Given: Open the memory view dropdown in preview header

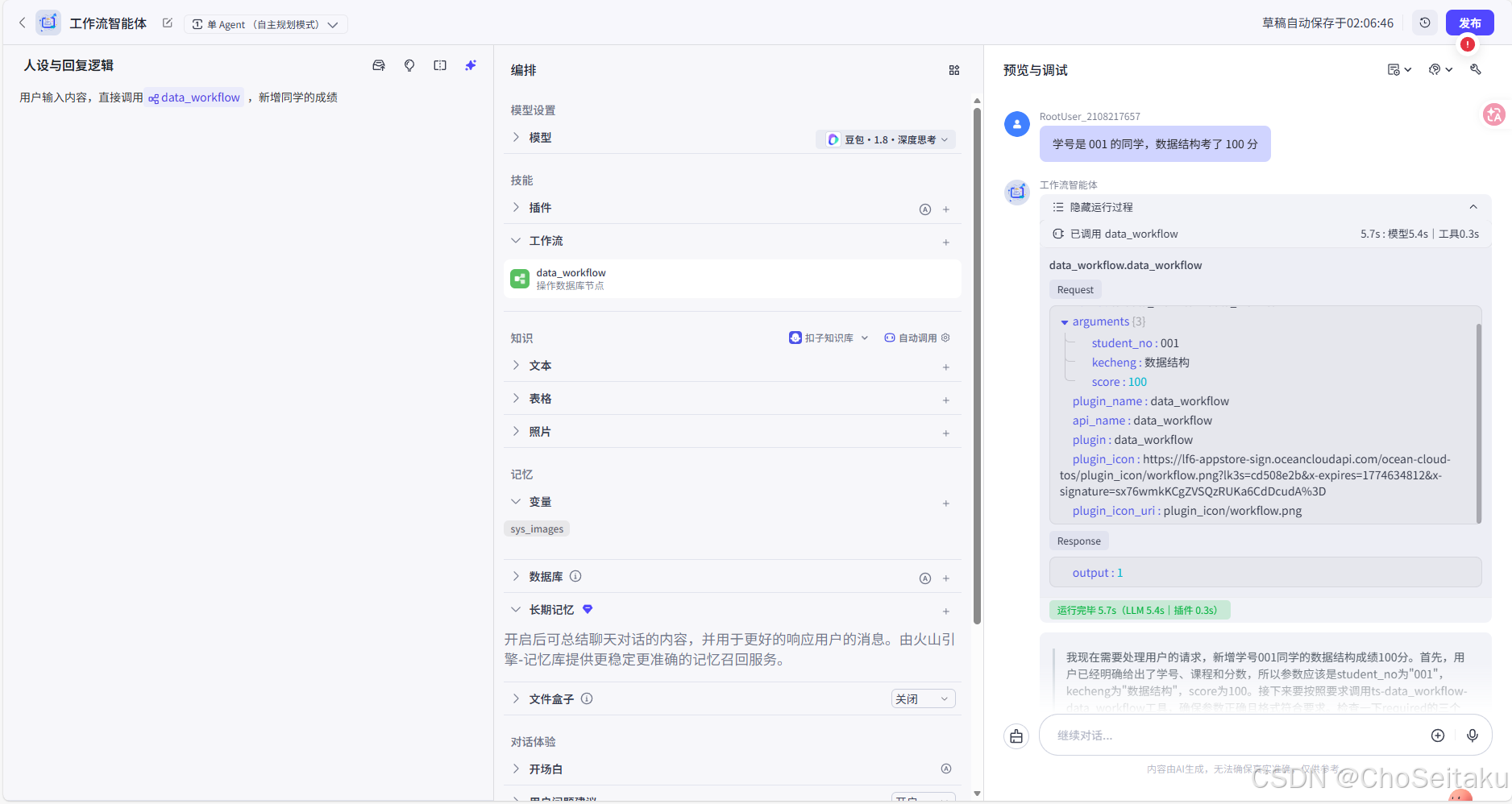Looking at the screenshot, I should pyautogui.click(x=1399, y=70).
